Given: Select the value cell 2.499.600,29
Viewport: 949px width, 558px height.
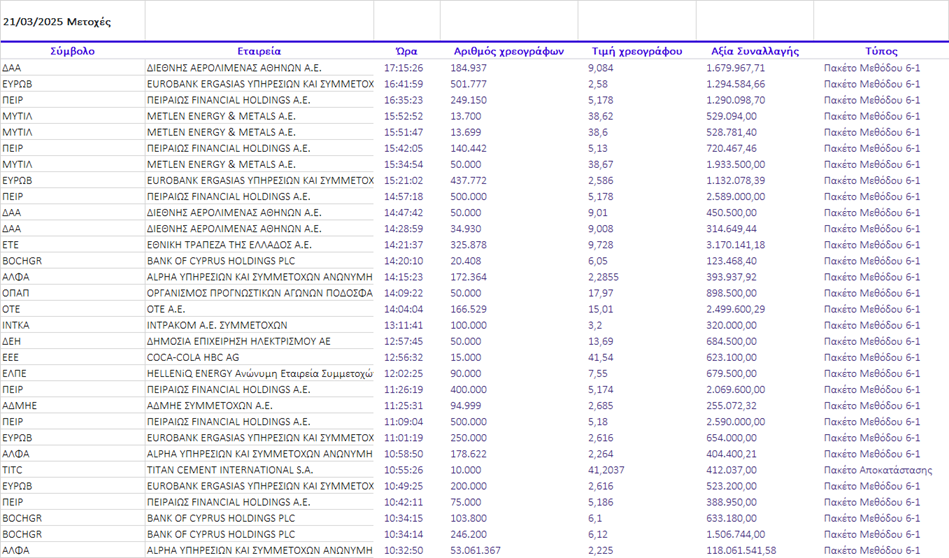Looking at the screenshot, I should point(735,309).
